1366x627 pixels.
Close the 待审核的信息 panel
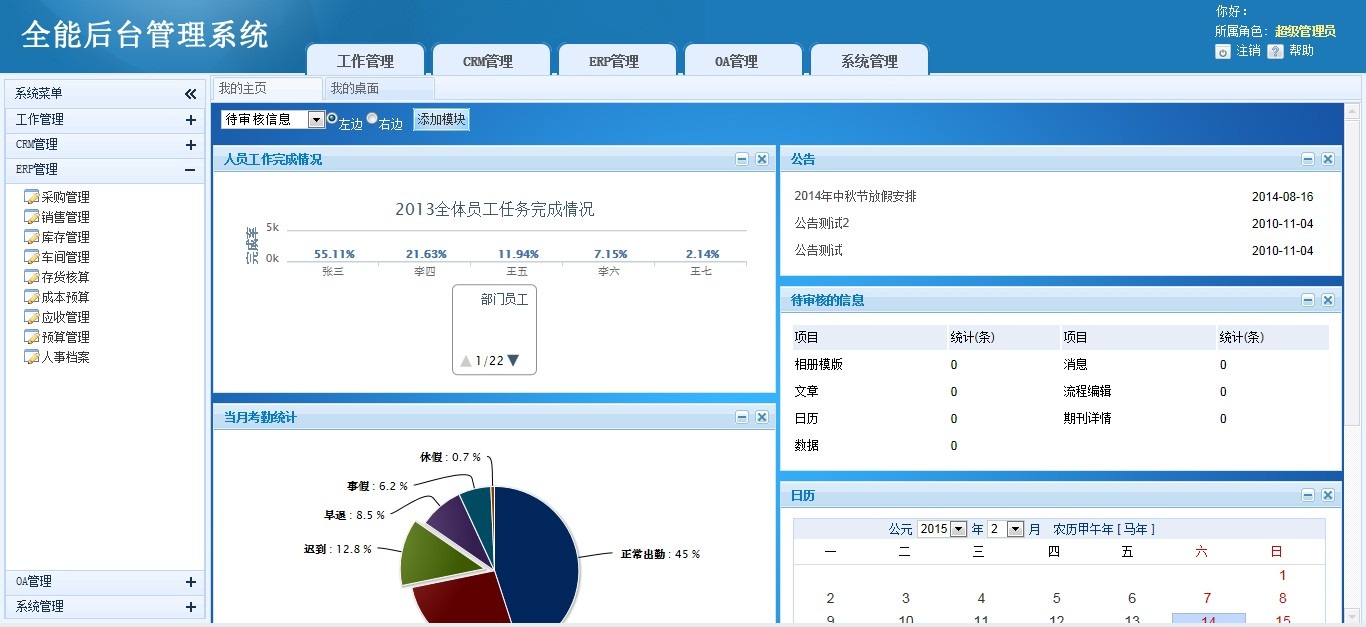tap(1328, 300)
